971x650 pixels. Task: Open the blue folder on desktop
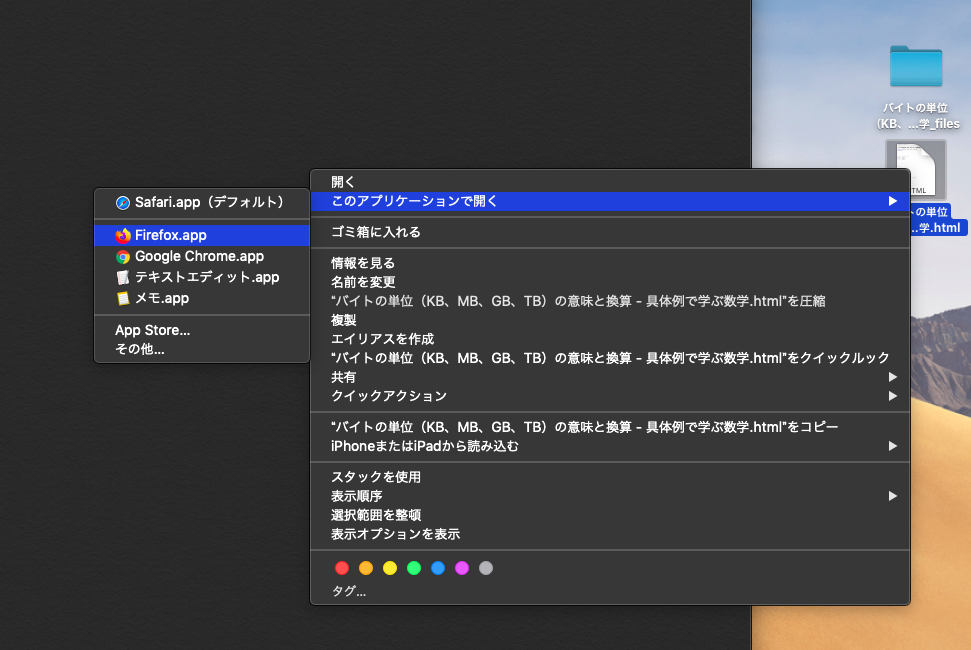point(915,67)
